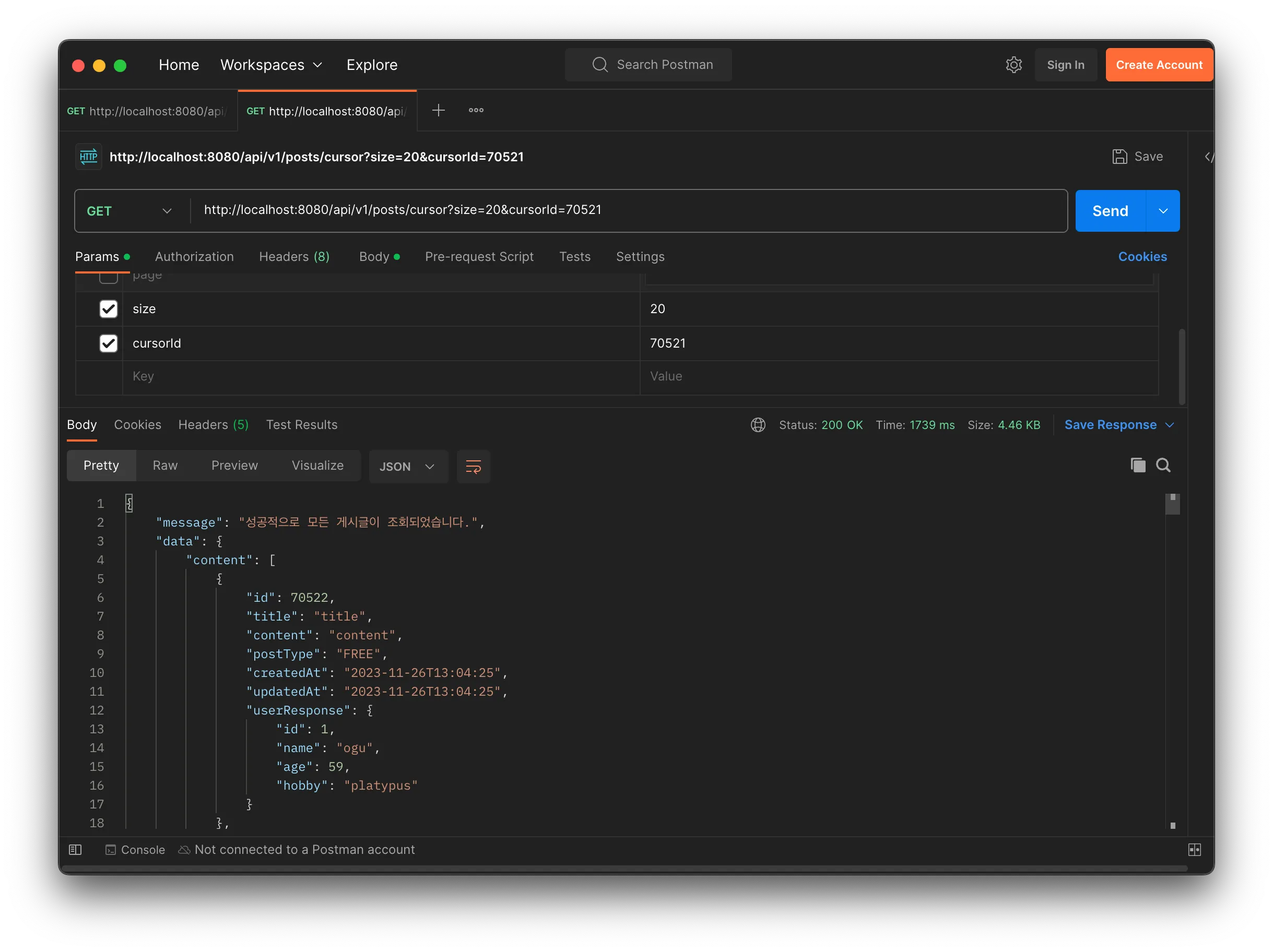Toggle sidebar icon in bottom-left status bar

(x=75, y=849)
